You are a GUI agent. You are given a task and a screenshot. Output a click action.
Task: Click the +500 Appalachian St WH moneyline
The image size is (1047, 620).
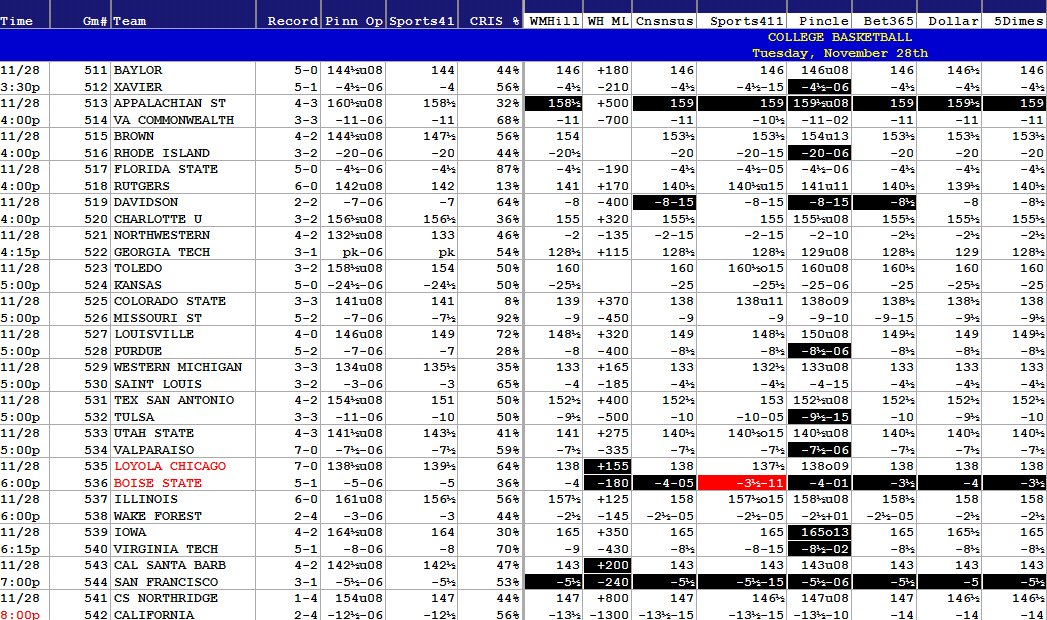pyautogui.click(x=612, y=103)
